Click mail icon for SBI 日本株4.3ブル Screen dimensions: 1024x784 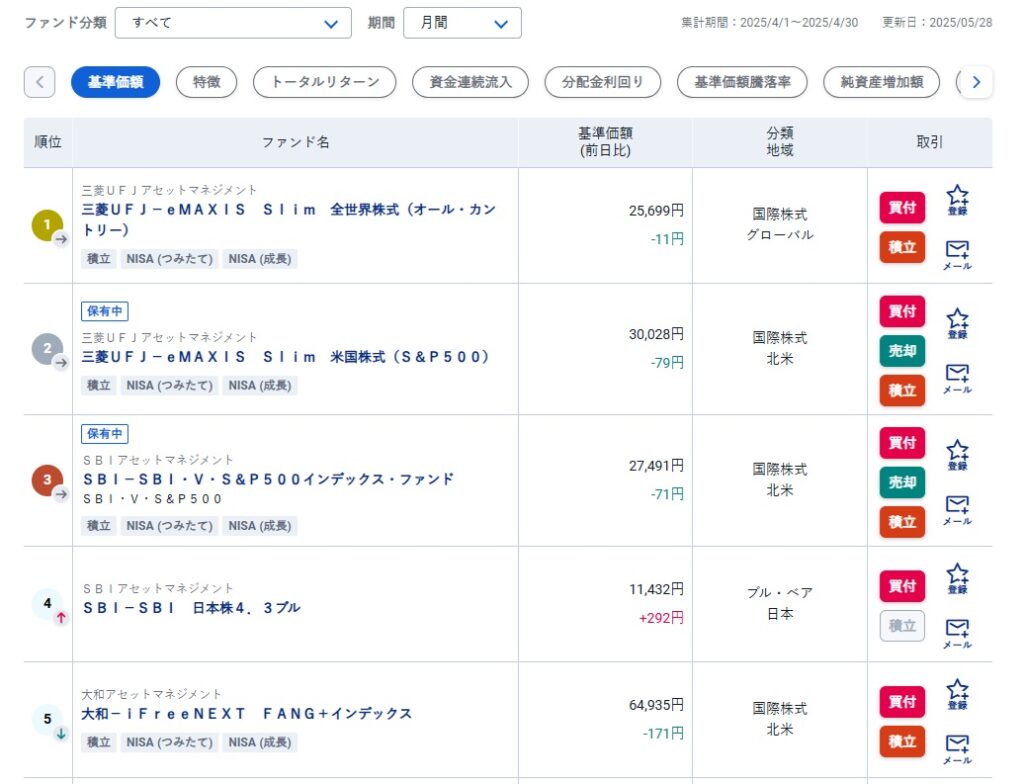(x=957, y=634)
